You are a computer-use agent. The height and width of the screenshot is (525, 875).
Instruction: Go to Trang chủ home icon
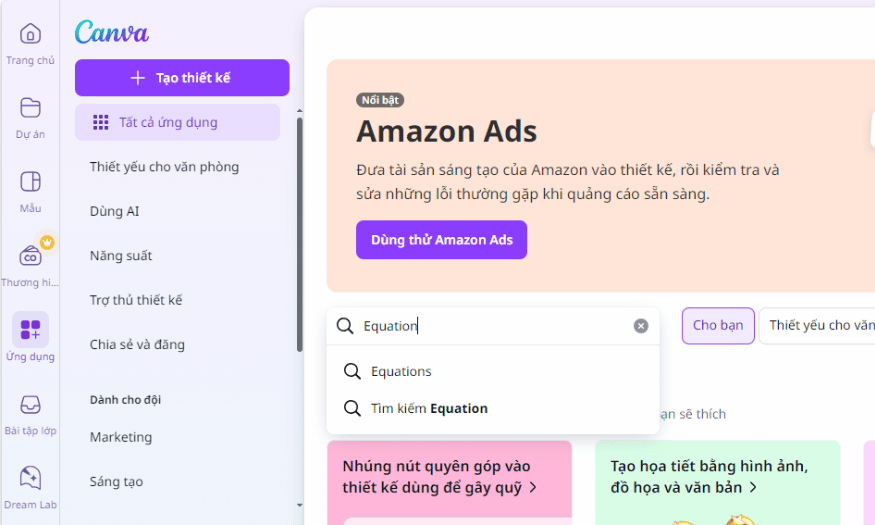pos(30,34)
